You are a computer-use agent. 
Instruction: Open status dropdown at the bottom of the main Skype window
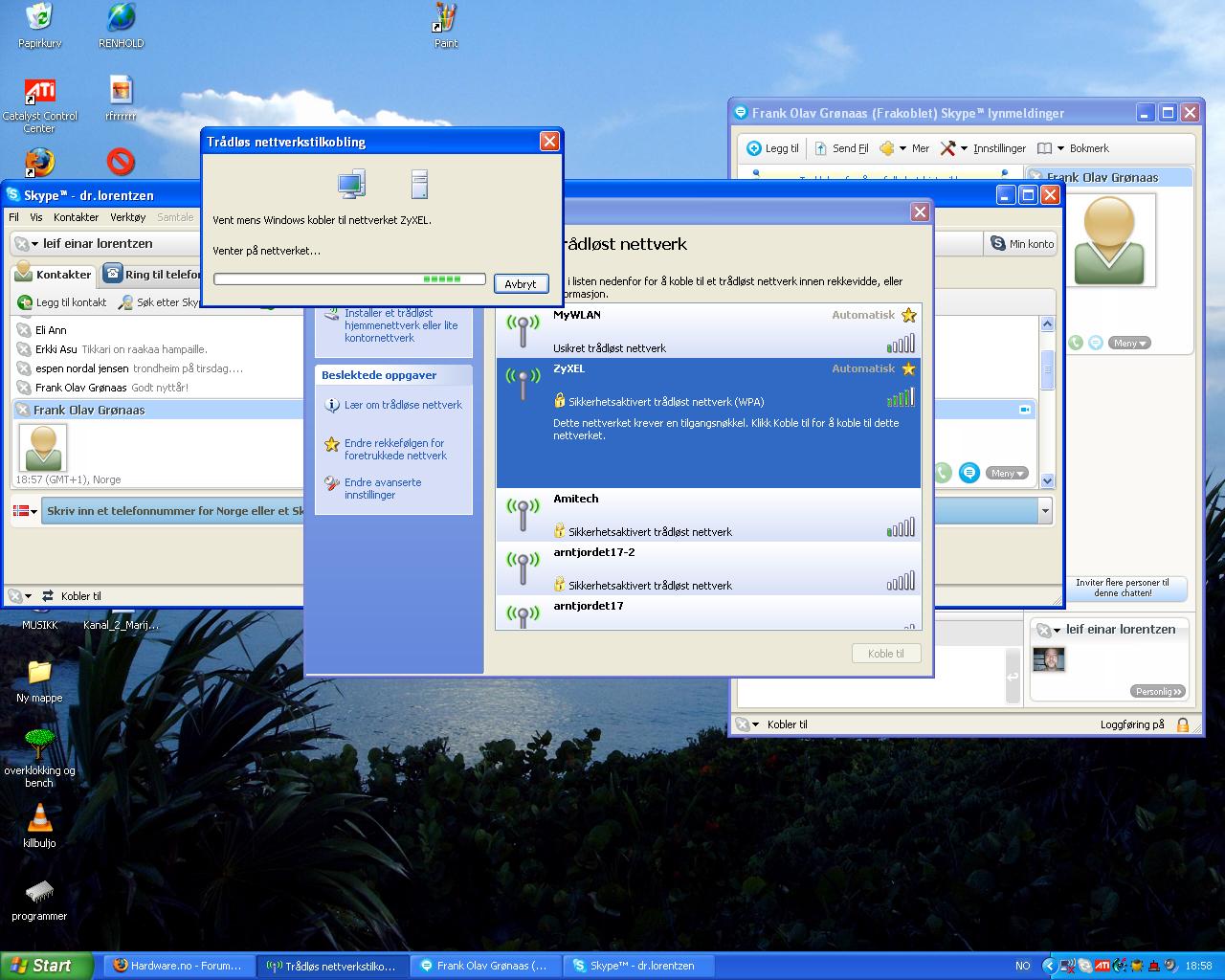(19, 596)
